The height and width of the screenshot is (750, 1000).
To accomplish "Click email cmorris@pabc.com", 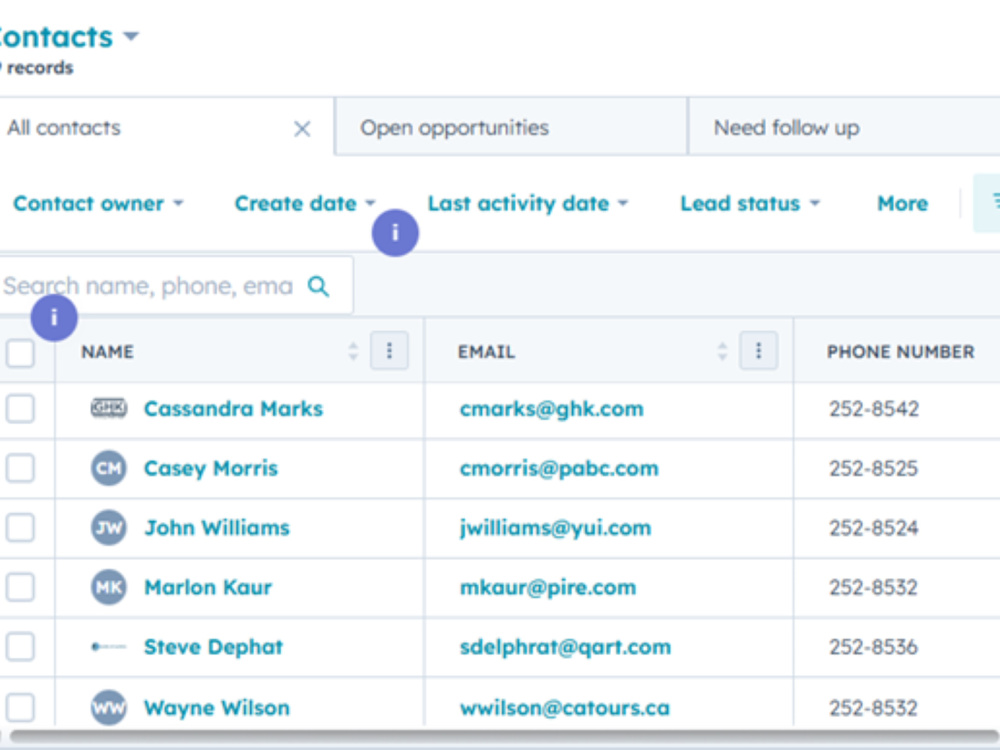I will pyautogui.click(x=559, y=468).
